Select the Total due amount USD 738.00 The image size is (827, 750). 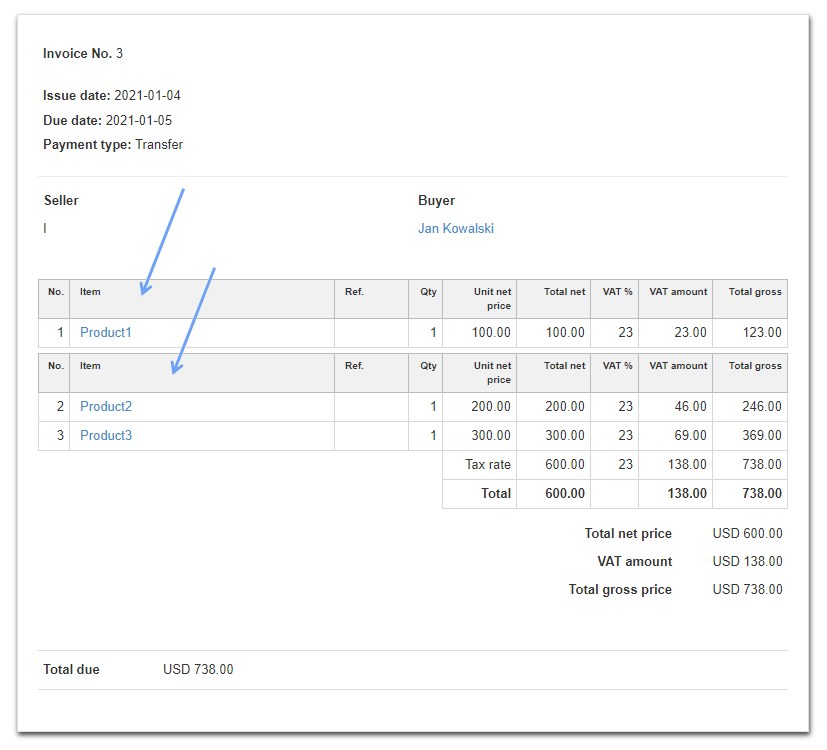[199, 669]
